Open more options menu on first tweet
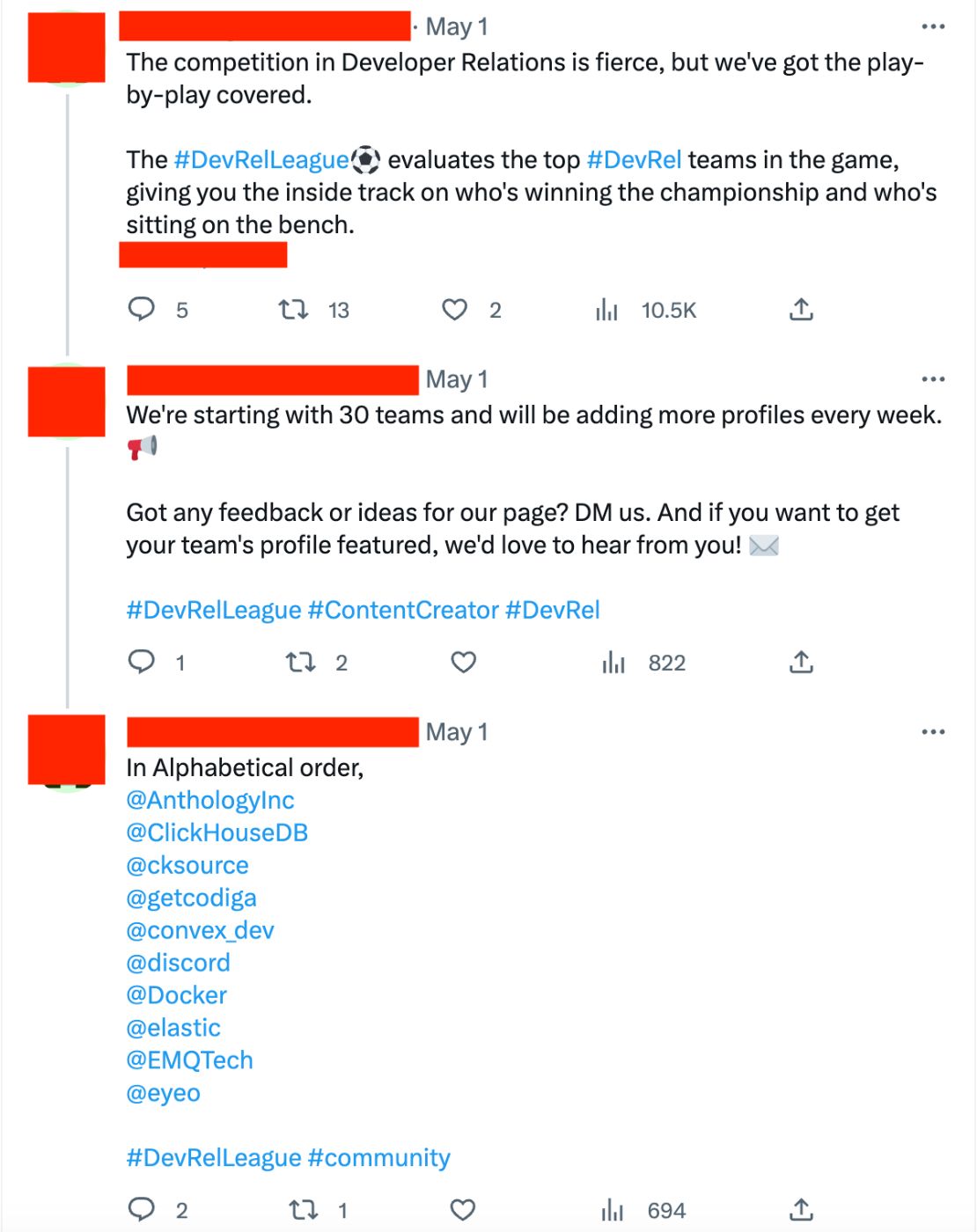 [x=932, y=26]
